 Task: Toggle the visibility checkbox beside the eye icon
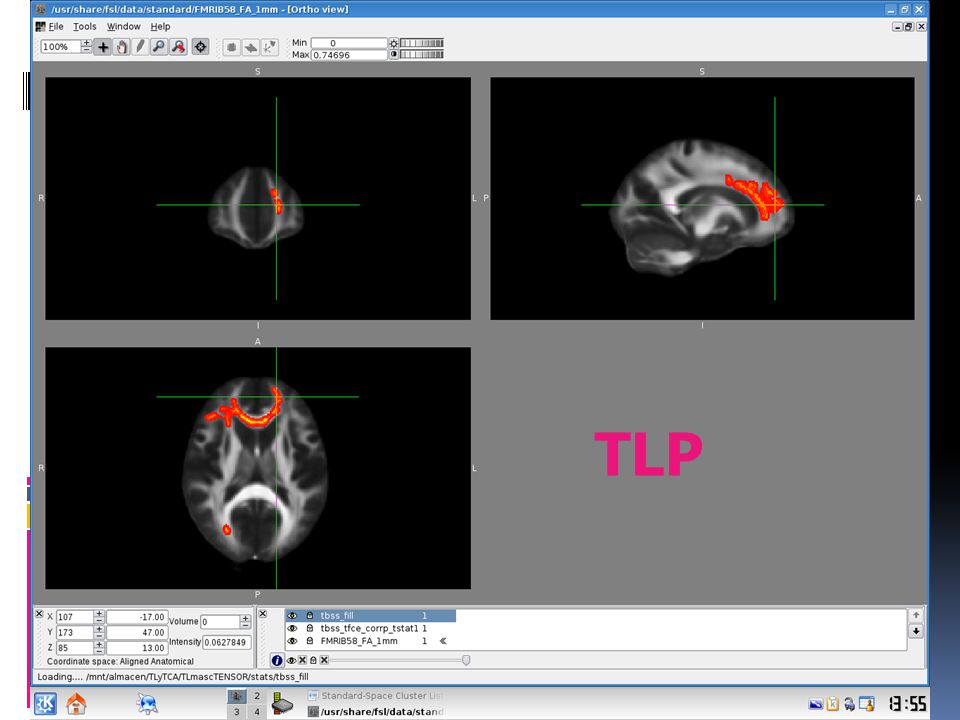[302, 660]
